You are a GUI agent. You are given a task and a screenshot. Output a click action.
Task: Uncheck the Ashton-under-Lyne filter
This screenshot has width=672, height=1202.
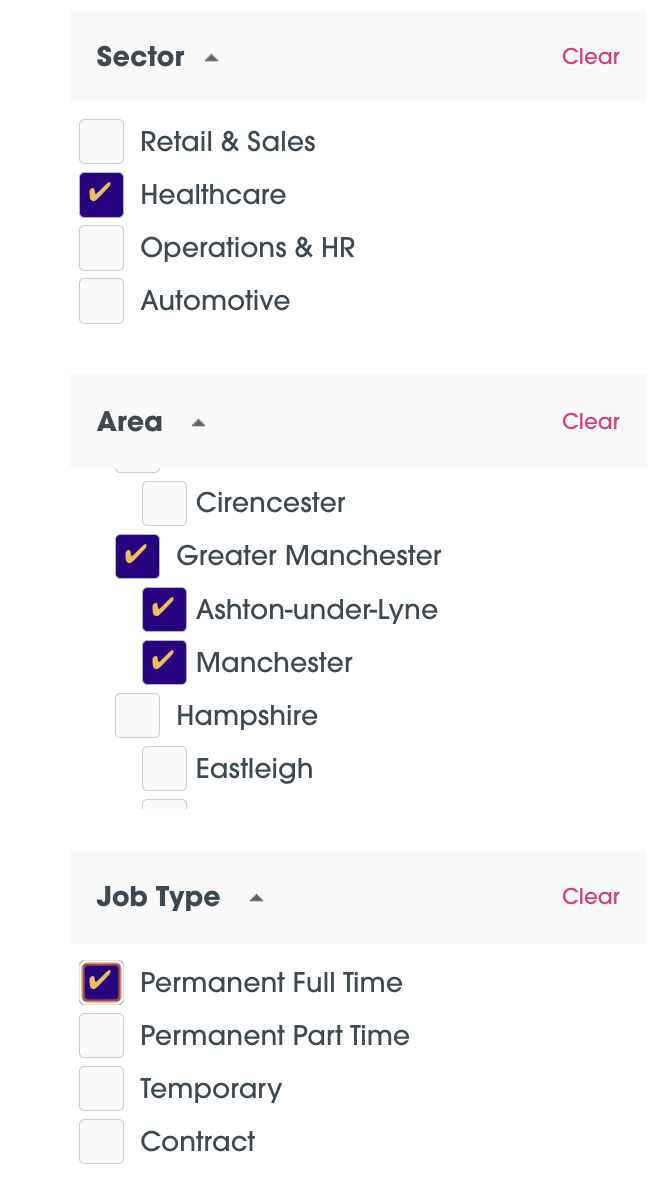pos(164,609)
